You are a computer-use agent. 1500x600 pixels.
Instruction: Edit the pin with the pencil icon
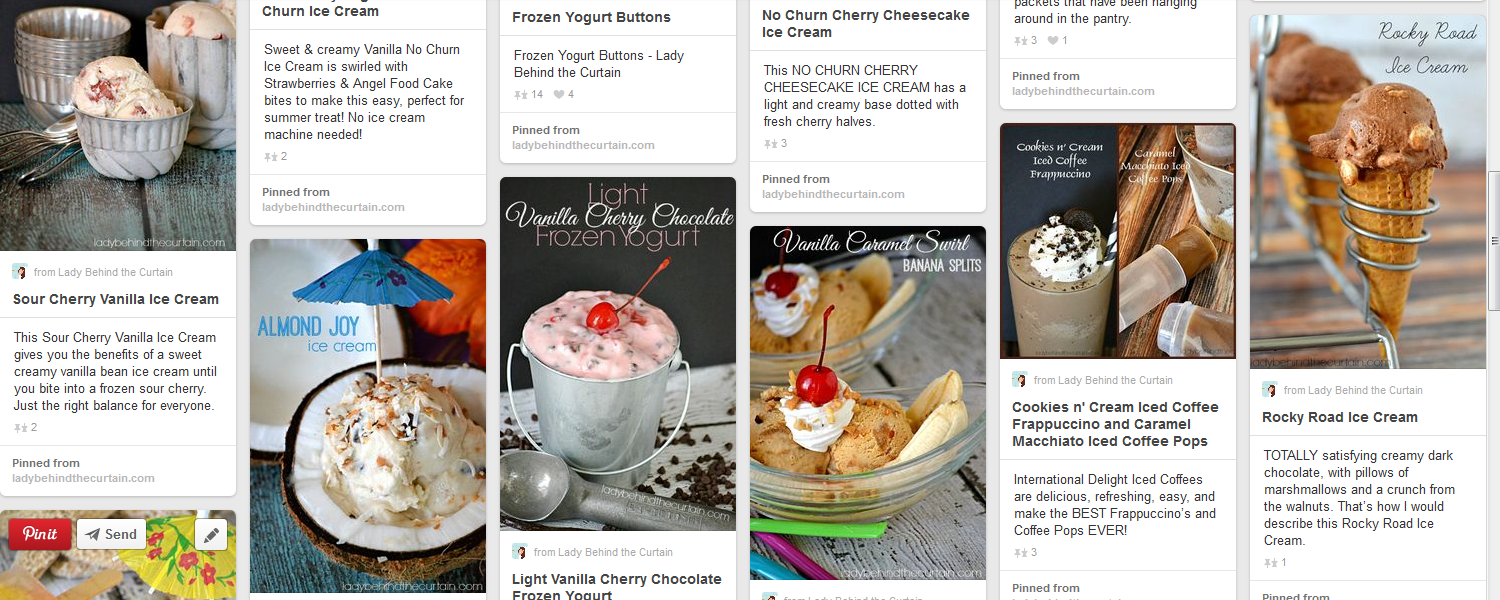pyautogui.click(x=211, y=535)
